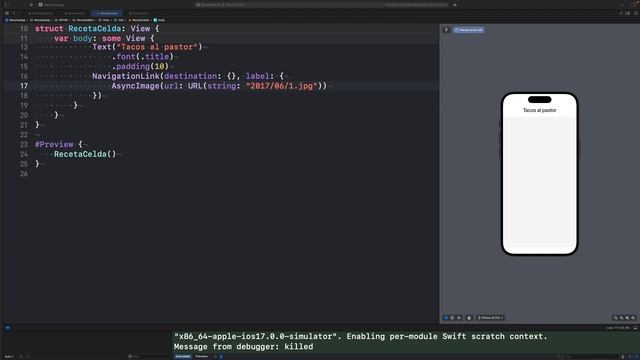Open the iPhone 15 Pro device dropdown
Viewport: 640px width, 360px height.
coord(490,318)
